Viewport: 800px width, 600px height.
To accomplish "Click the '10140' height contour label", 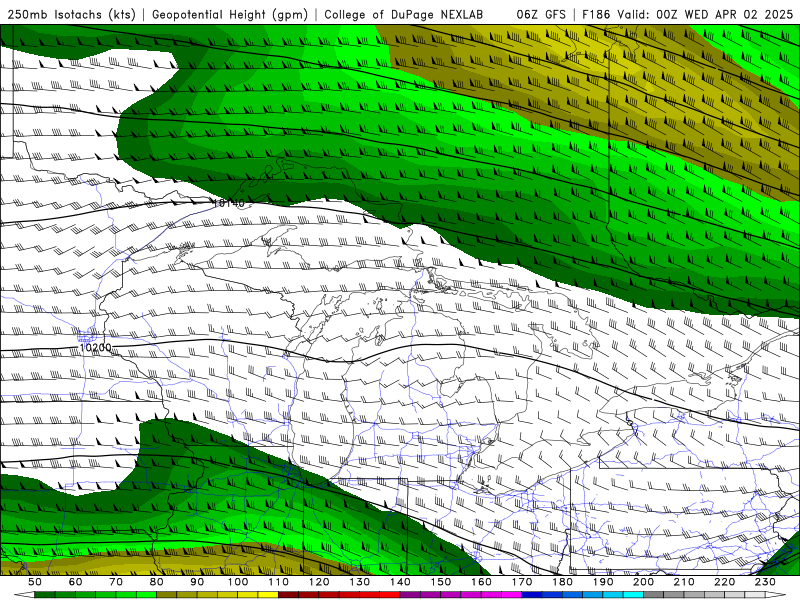I will click(229, 203).
